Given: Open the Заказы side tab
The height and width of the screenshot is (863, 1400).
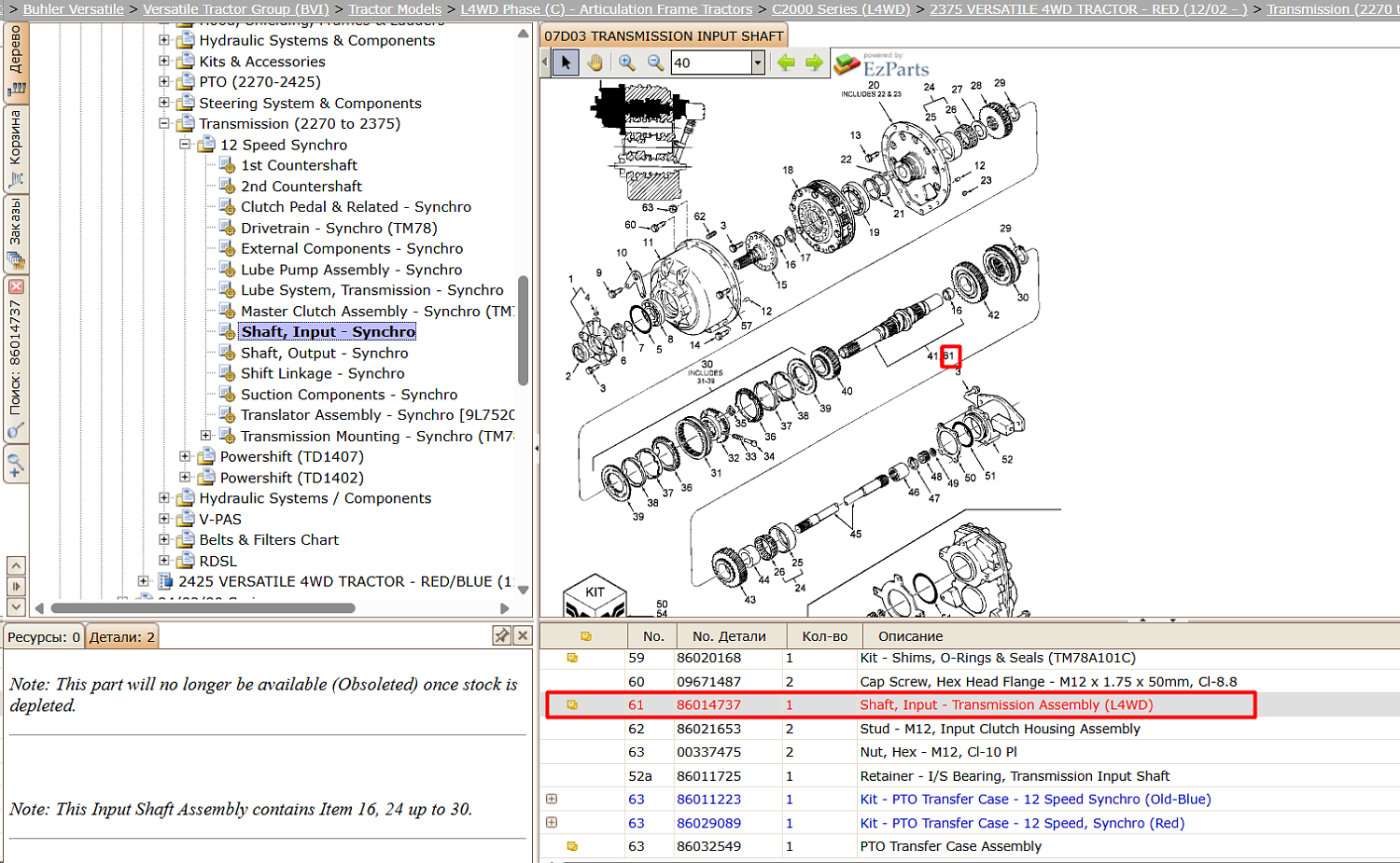Looking at the screenshot, I should point(16,234).
